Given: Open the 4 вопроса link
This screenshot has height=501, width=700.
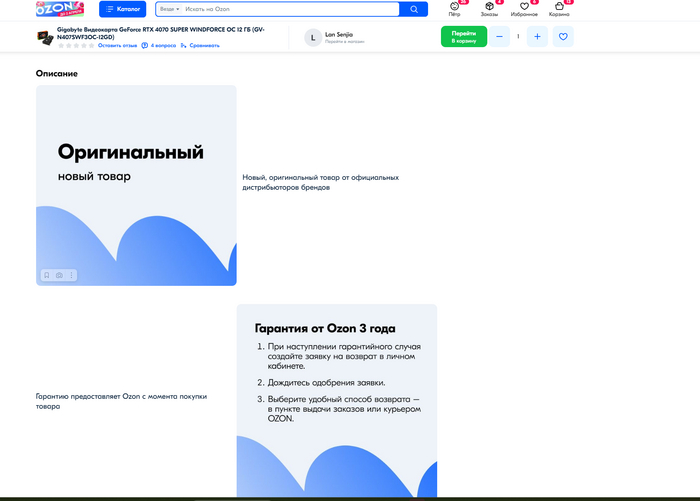Looking at the screenshot, I should pos(159,46).
